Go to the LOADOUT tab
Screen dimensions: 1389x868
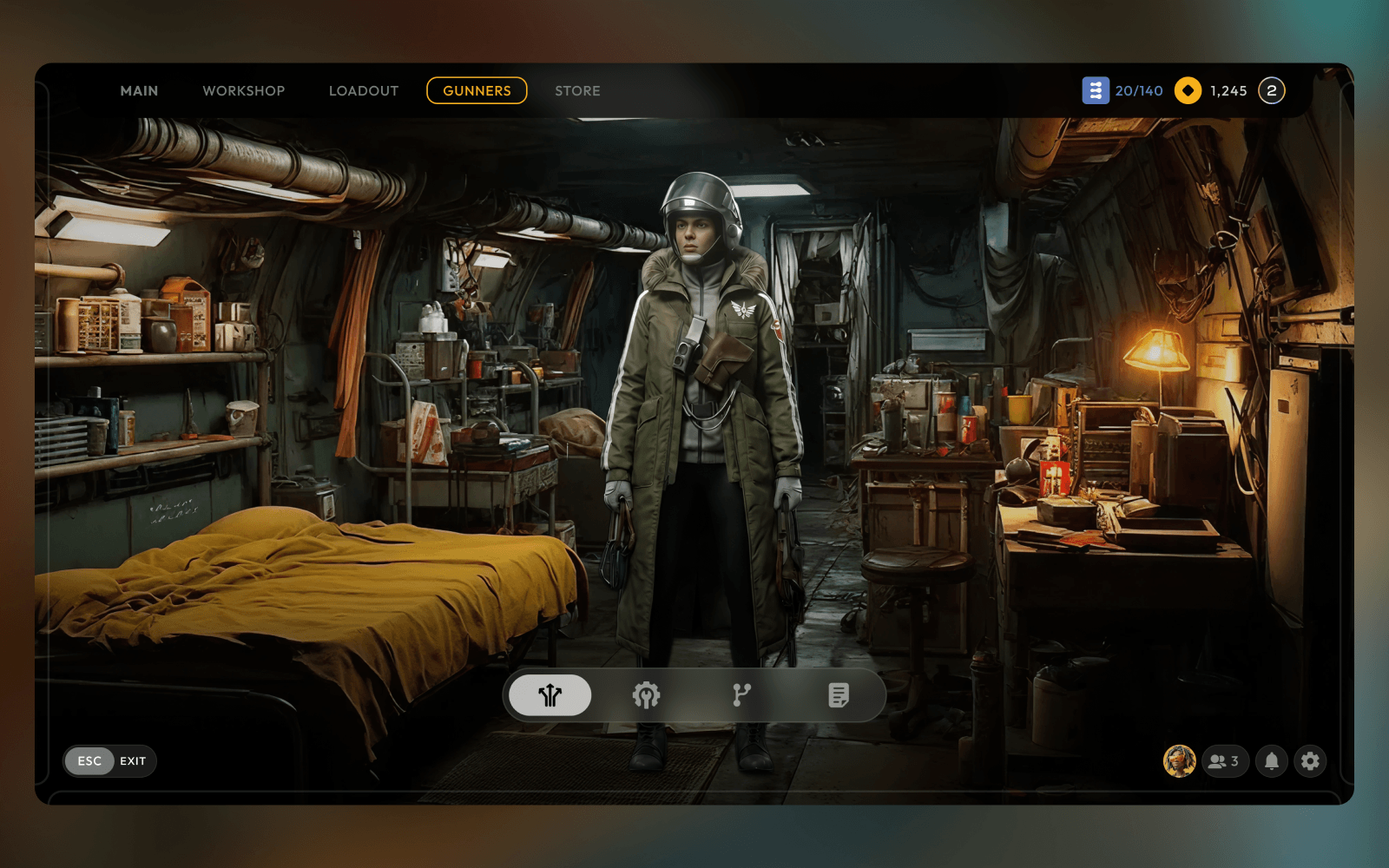(x=364, y=91)
